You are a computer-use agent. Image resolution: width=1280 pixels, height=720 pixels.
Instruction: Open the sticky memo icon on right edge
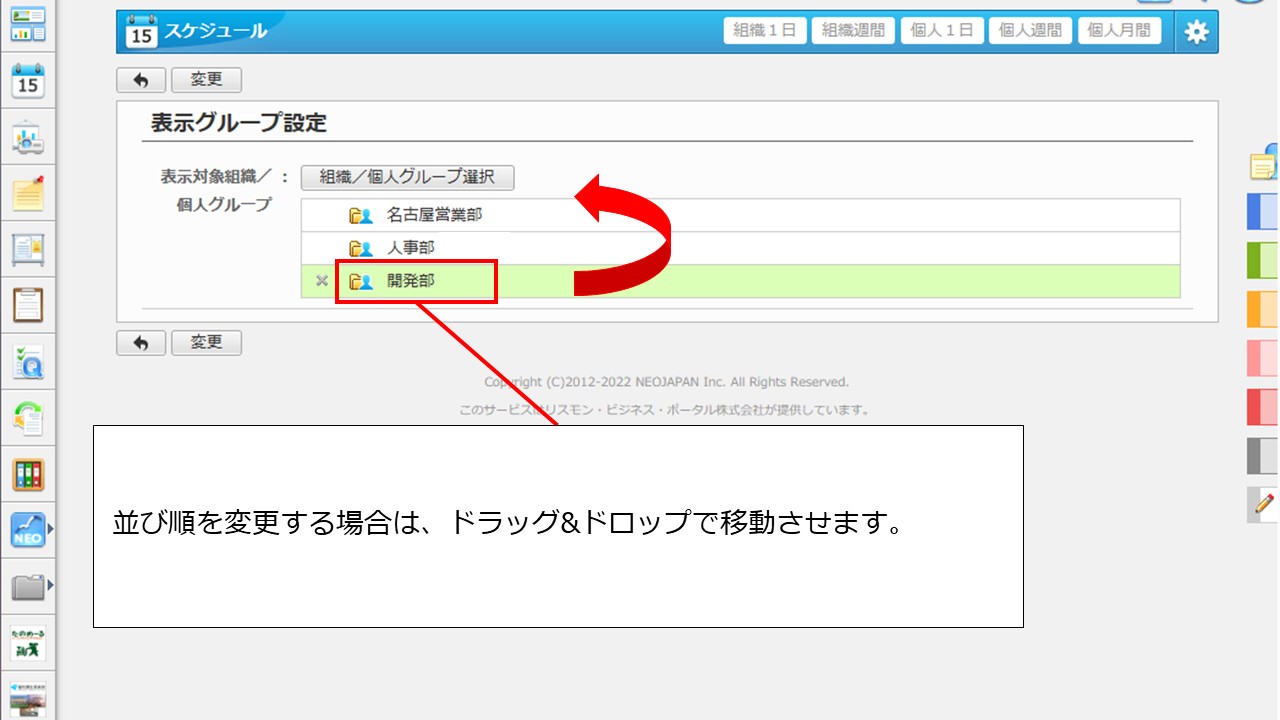(x=1265, y=163)
